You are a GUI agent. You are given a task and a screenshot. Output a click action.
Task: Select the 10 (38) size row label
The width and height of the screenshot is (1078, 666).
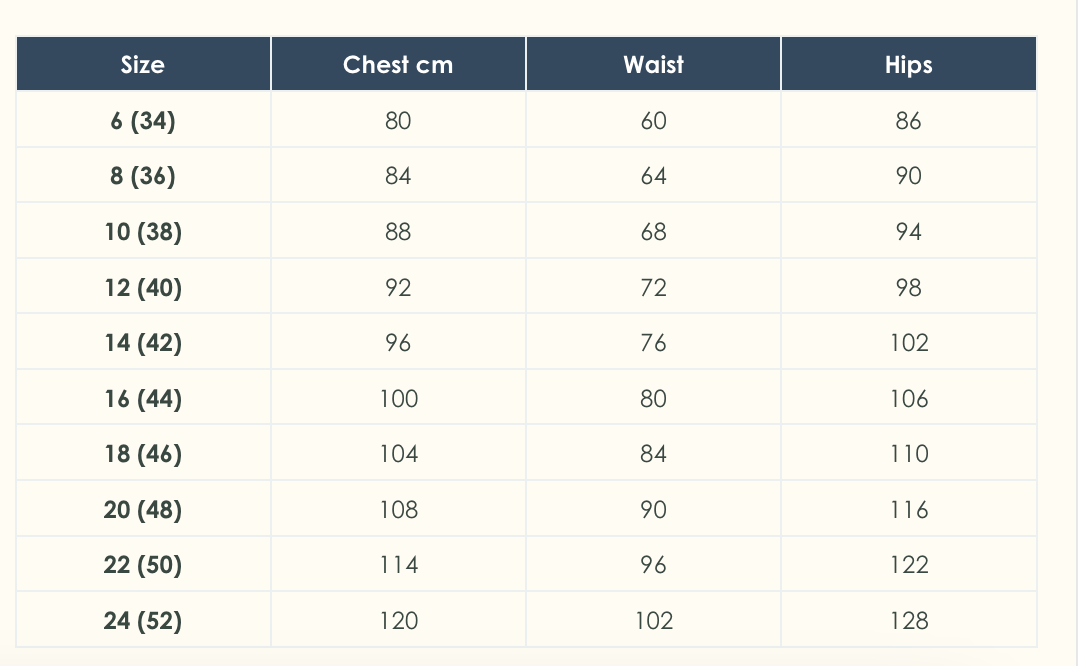143,232
